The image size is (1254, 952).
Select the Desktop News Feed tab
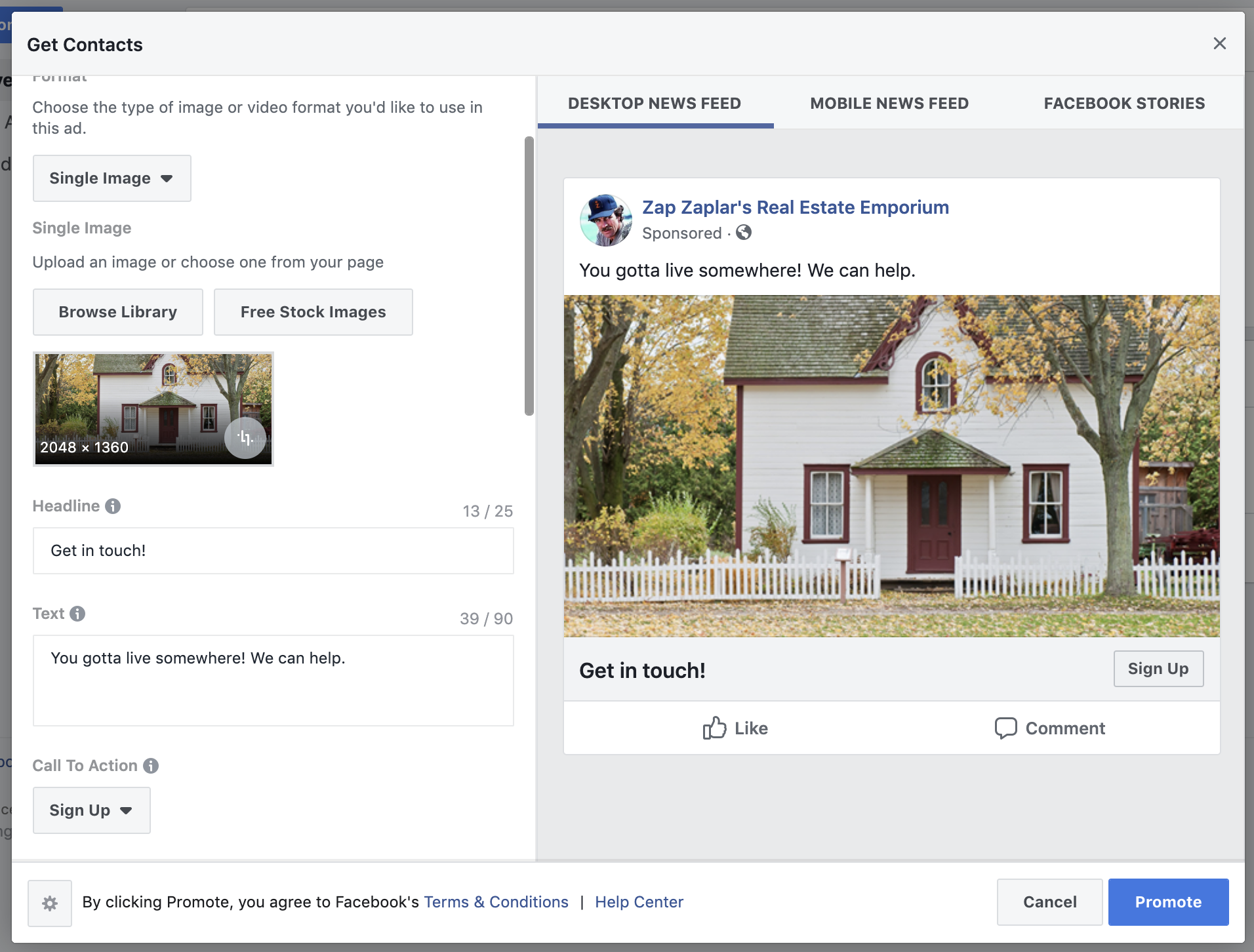[x=655, y=104]
